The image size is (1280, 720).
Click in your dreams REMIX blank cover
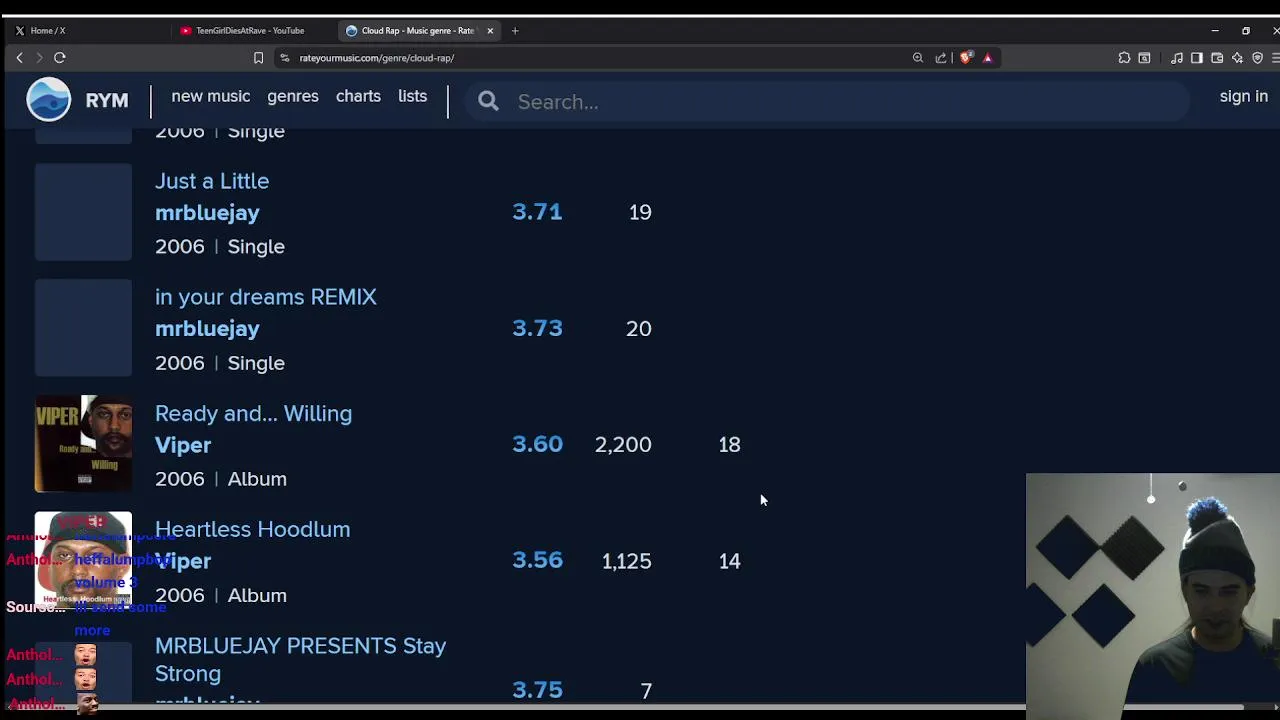(83, 328)
